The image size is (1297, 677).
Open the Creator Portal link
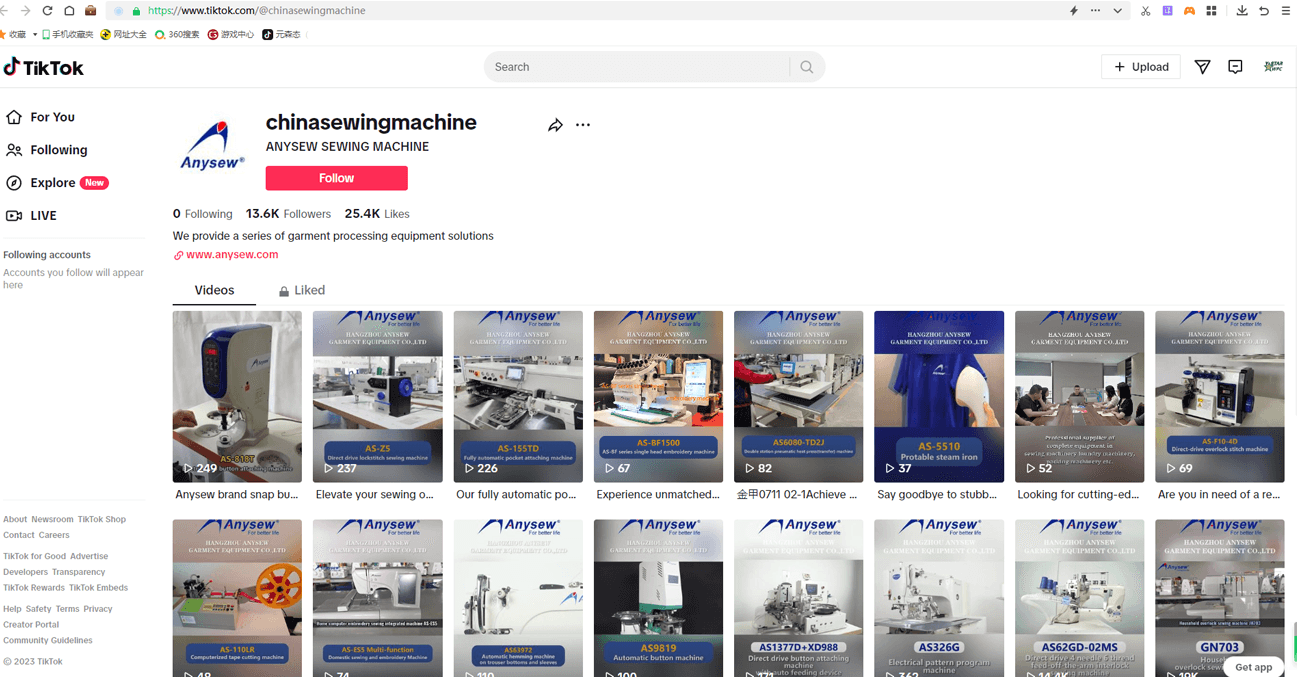(31, 624)
